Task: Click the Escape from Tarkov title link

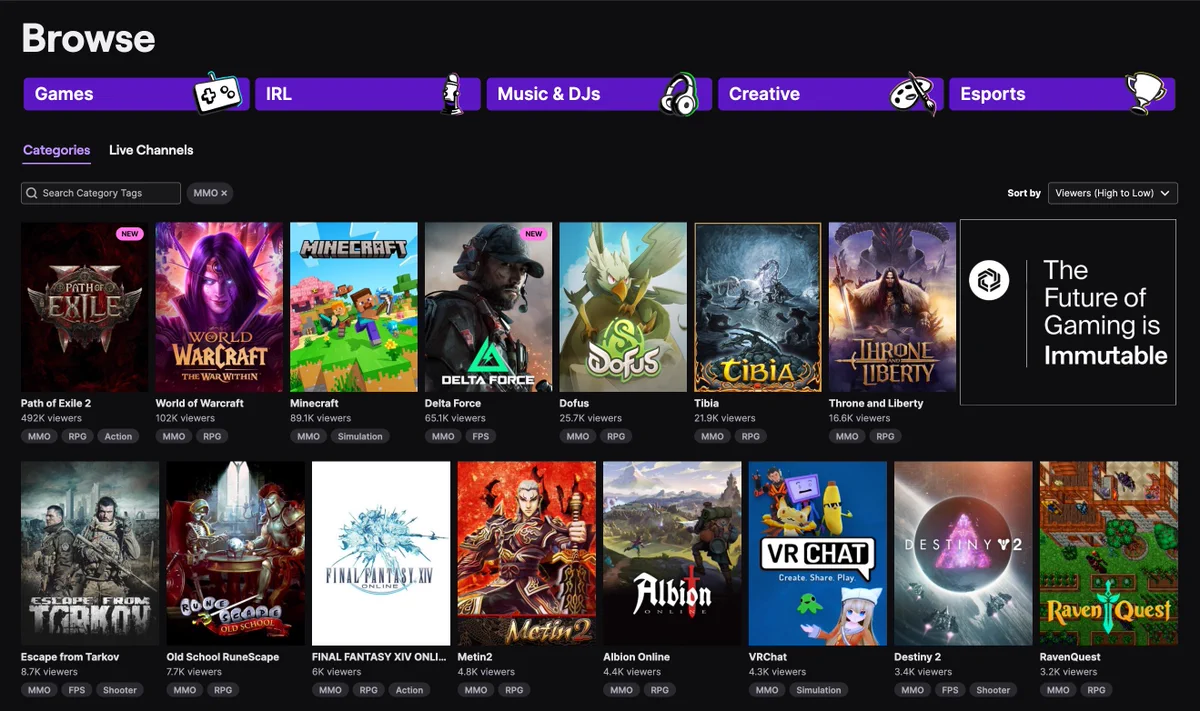Action: tap(70, 657)
